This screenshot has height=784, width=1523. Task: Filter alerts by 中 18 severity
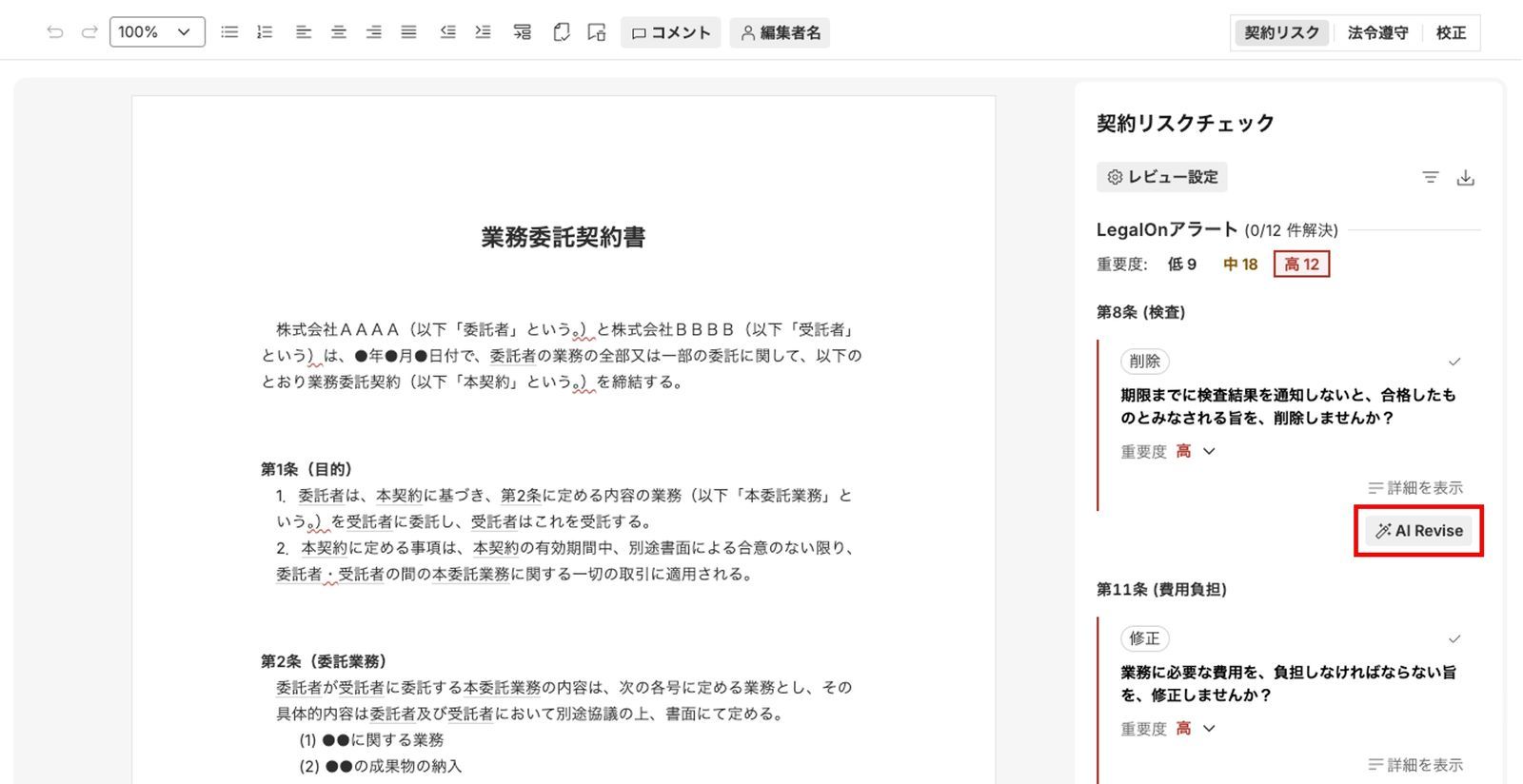pos(1240,265)
